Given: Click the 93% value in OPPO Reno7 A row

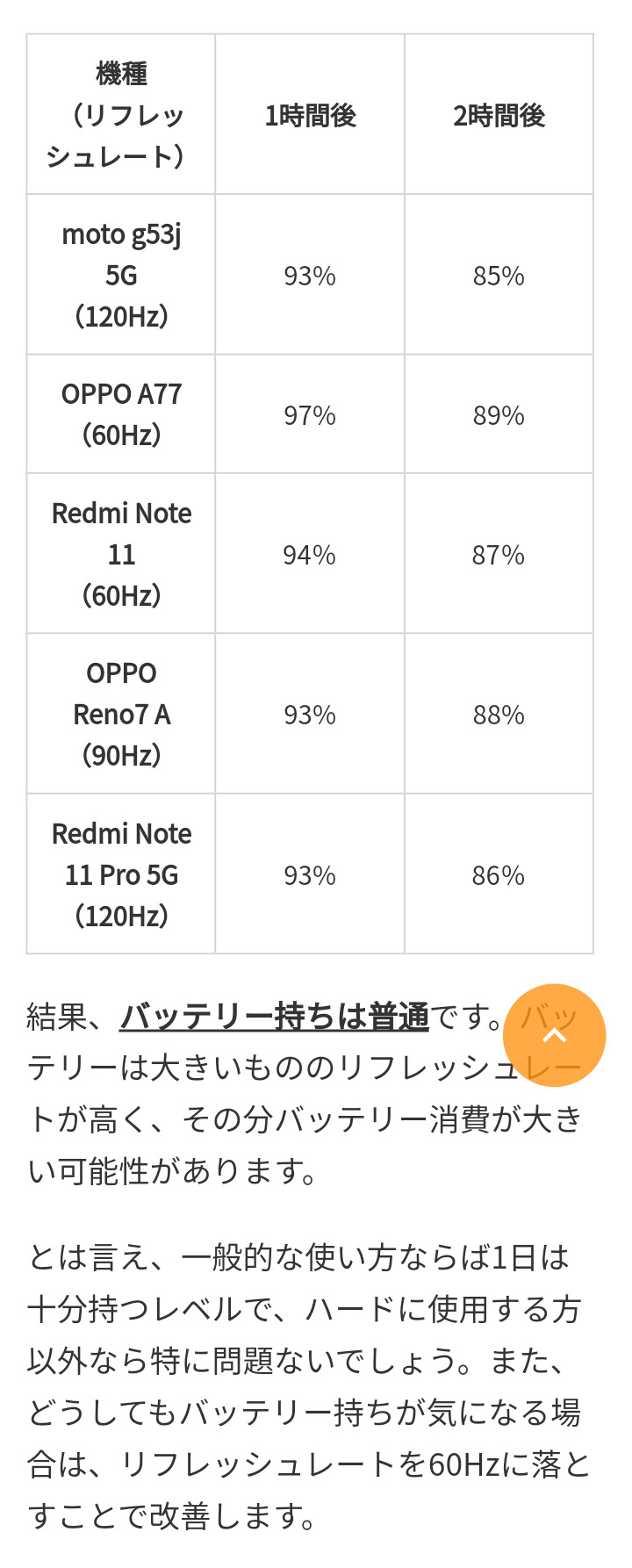Looking at the screenshot, I should click(x=310, y=715).
